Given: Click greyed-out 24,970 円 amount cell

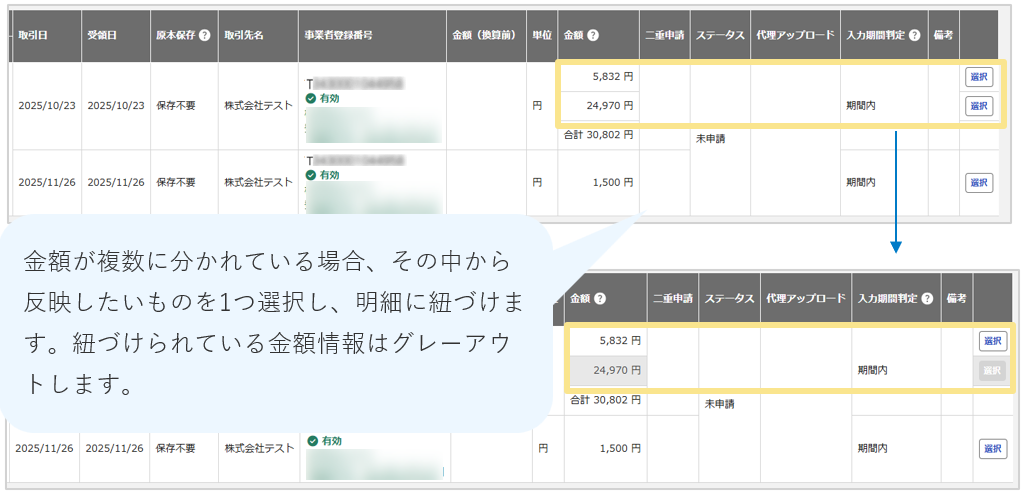Looking at the screenshot, I should pos(606,370).
